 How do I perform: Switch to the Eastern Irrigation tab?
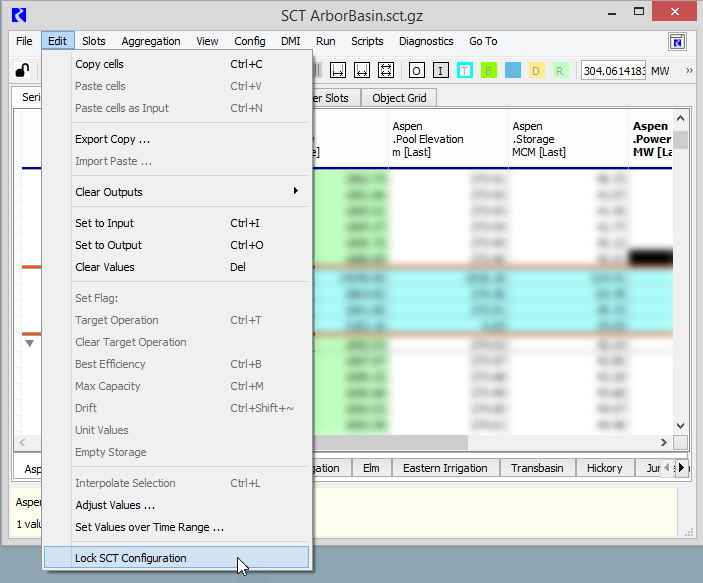pyautogui.click(x=445, y=468)
